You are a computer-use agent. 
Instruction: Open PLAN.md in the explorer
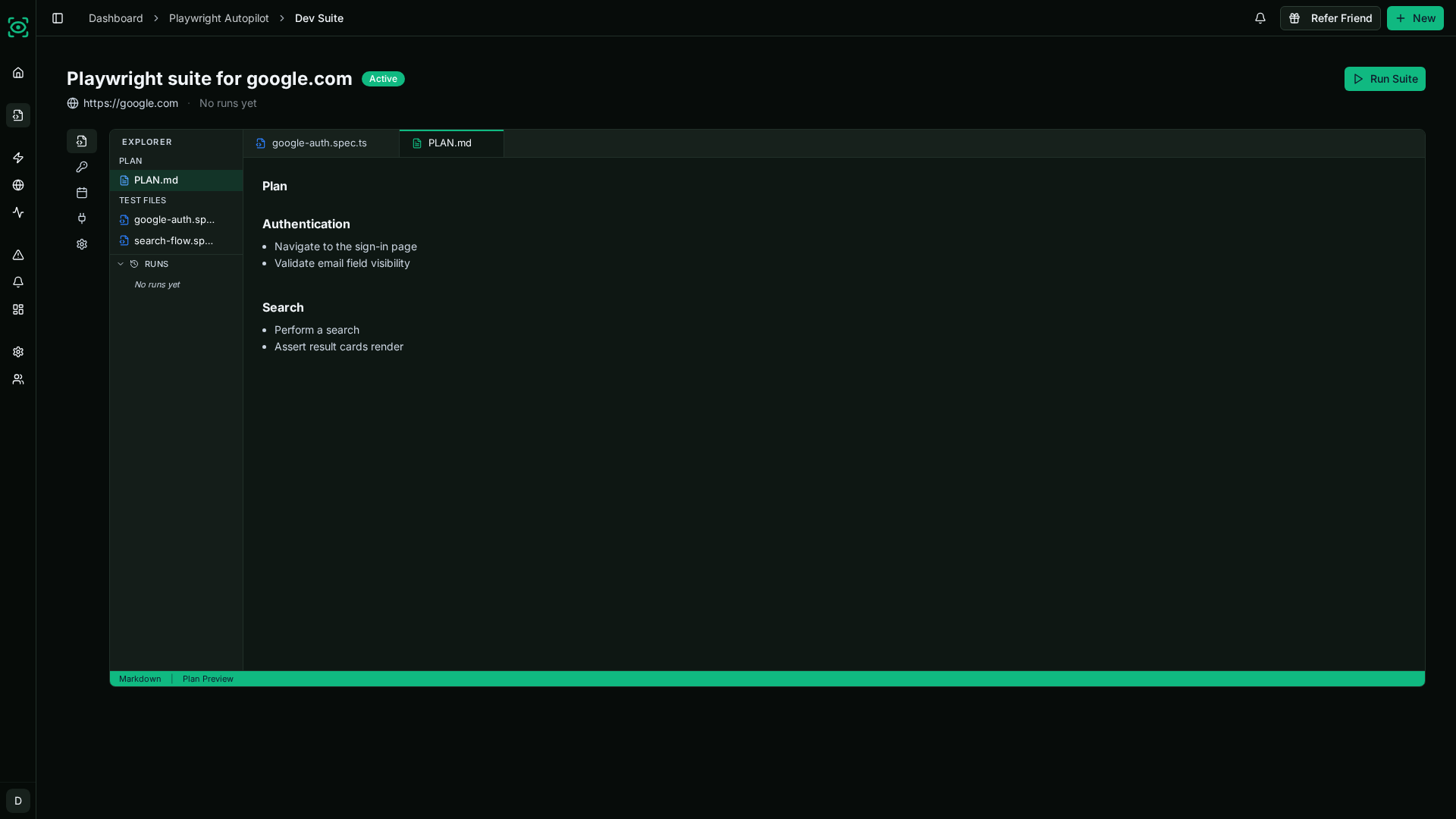pos(176,180)
